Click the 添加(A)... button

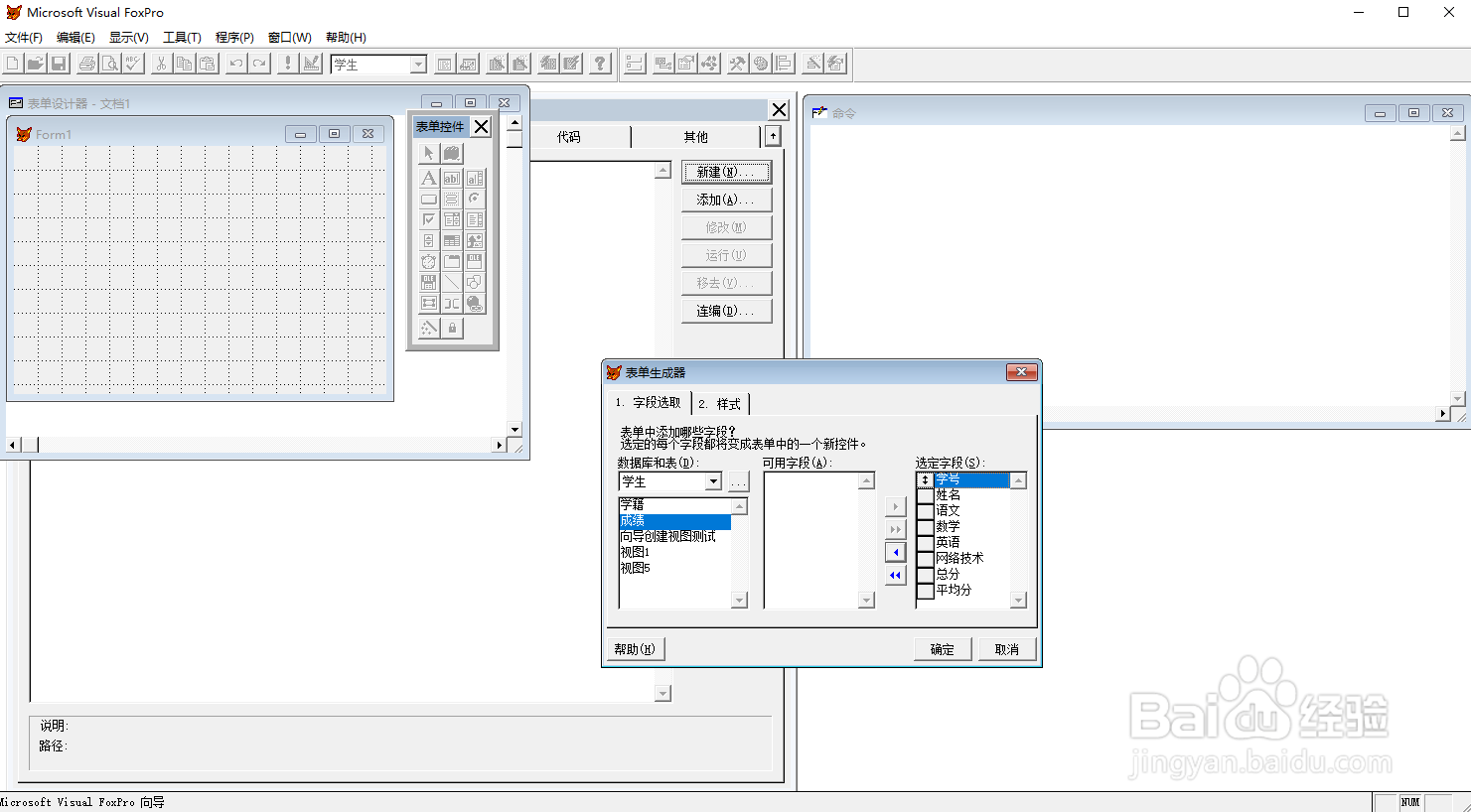coord(726,200)
